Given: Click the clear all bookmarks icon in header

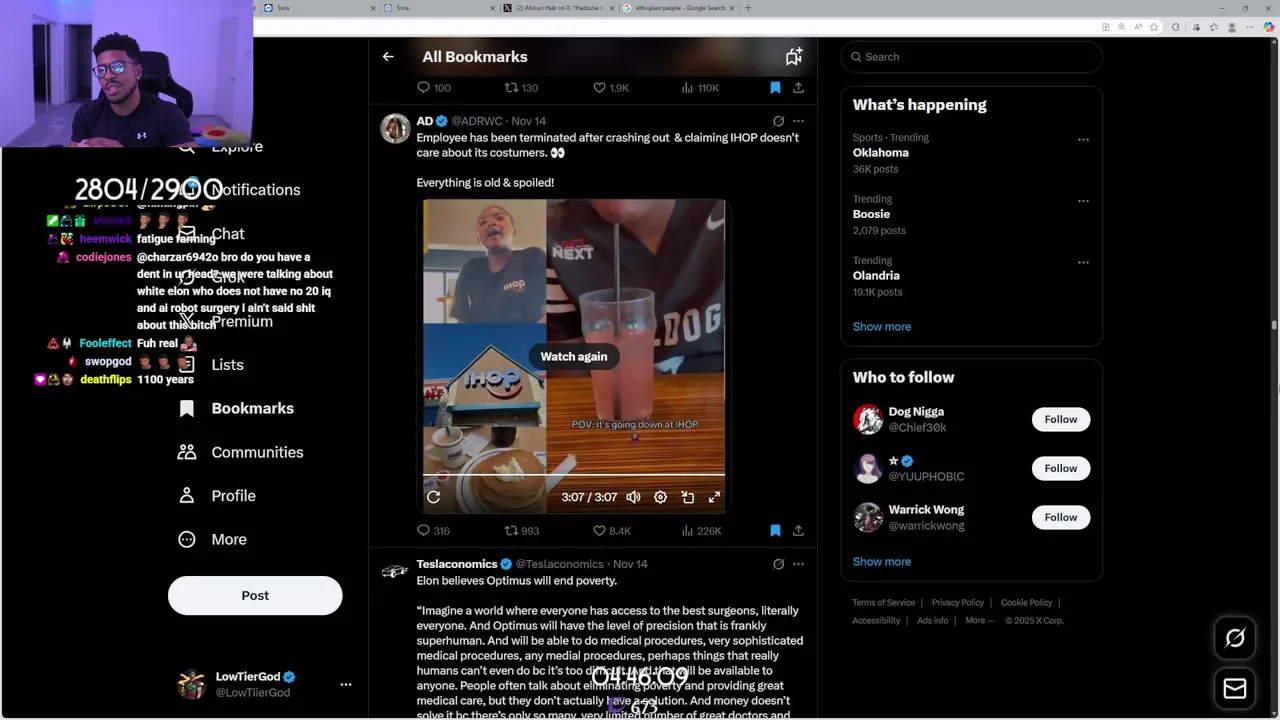Looking at the screenshot, I should click(793, 57).
